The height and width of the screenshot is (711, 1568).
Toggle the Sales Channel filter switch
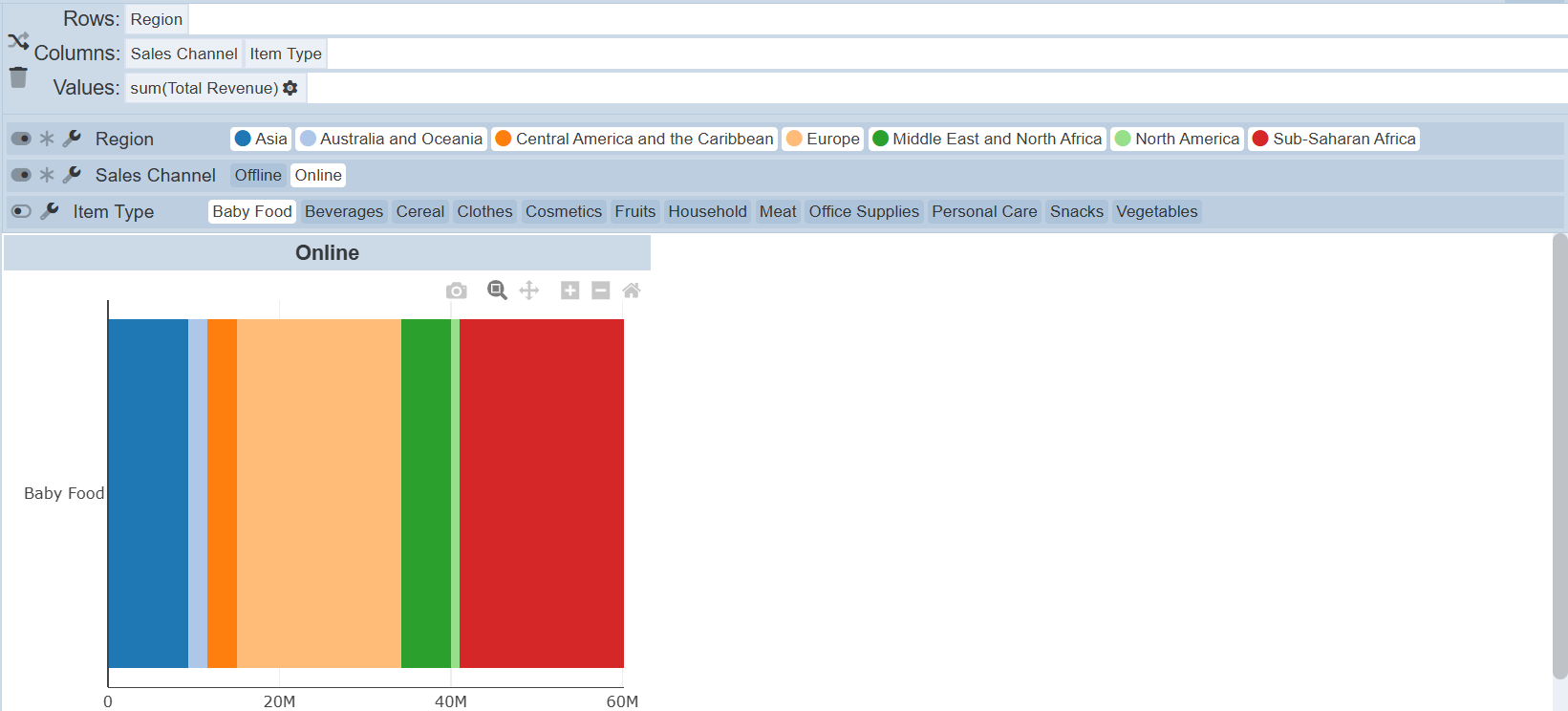[21, 175]
